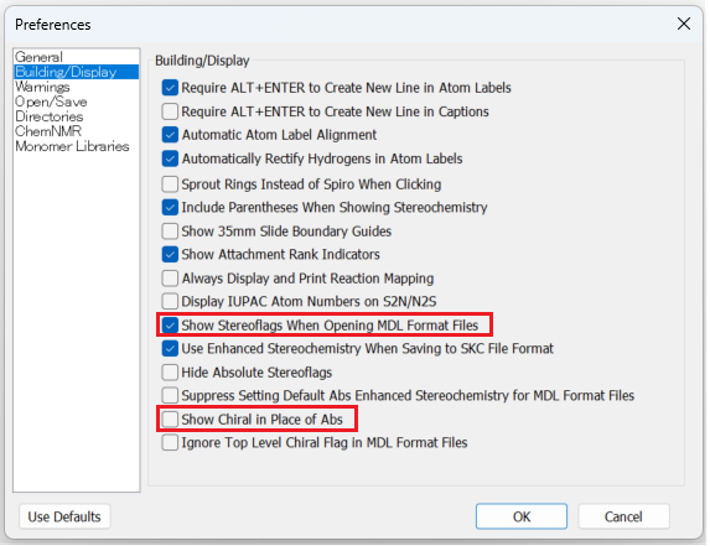The image size is (710, 546).
Task: Open the Warnings preferences category
Action: point(42,87)
